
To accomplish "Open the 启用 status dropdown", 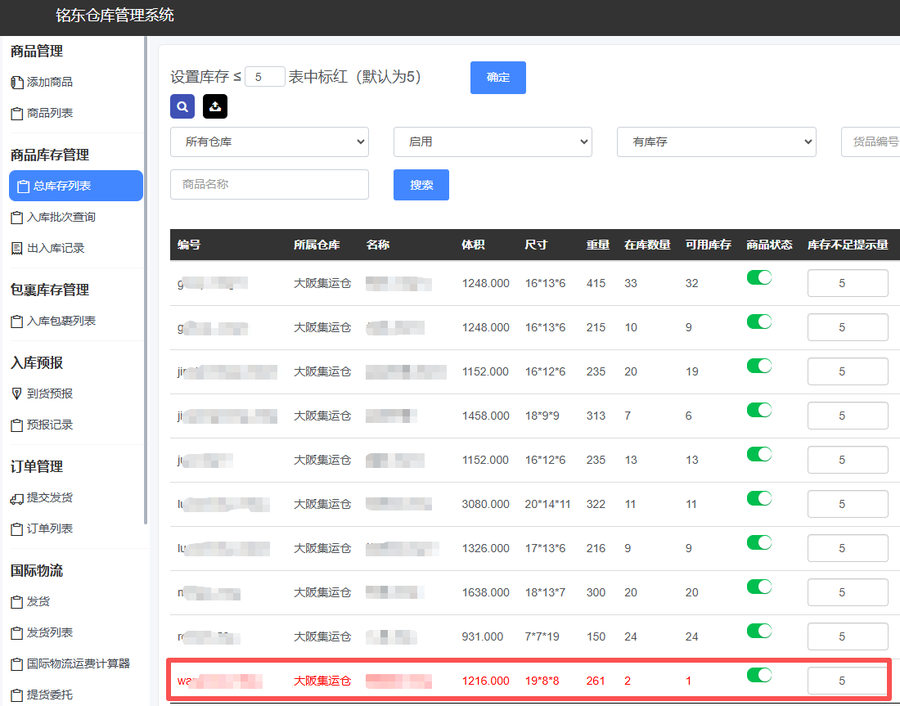I will pos(492,142).
